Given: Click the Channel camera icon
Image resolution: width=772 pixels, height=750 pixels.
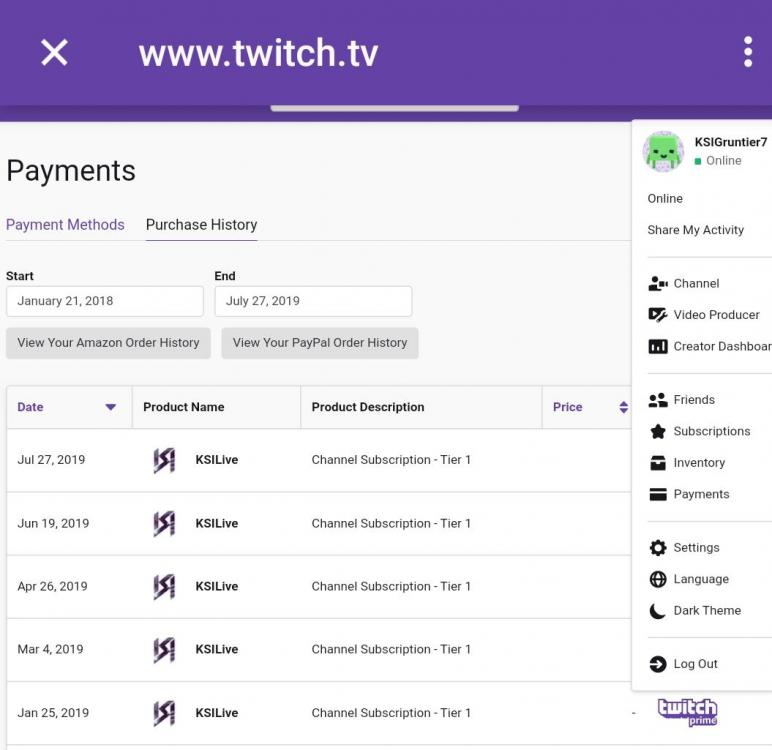Looking at the screenshot, I should [658, 284].
